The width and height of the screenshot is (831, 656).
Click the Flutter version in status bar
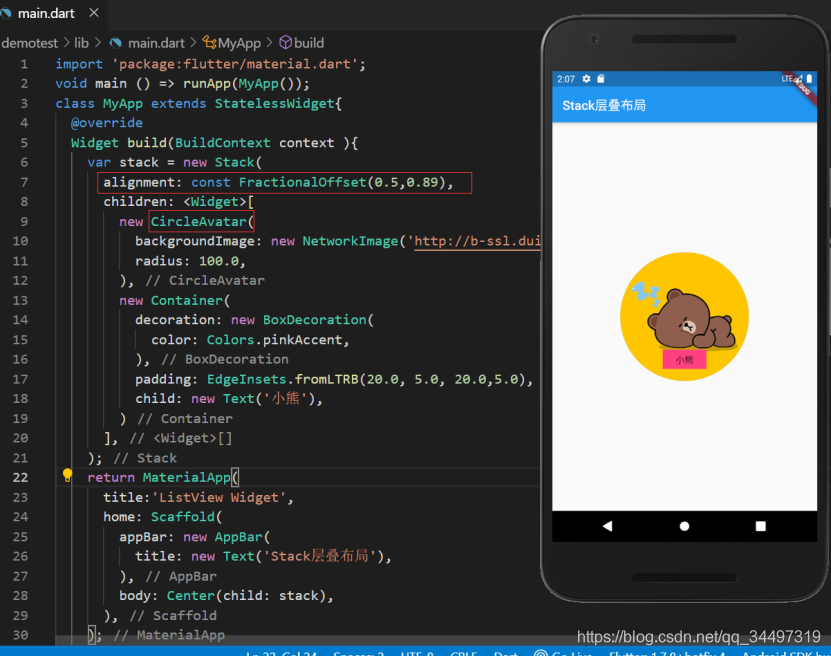[667, 653]
